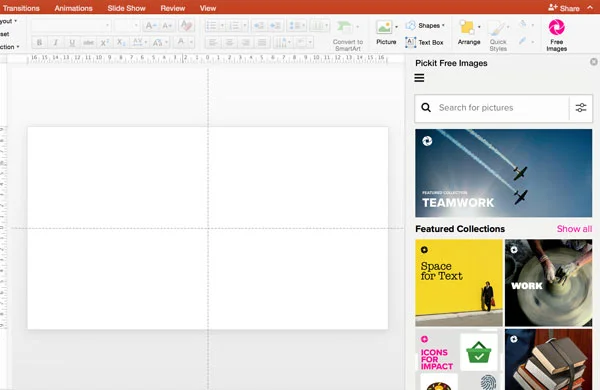
Task: Click the Show all link
Action: click(574, 229)
